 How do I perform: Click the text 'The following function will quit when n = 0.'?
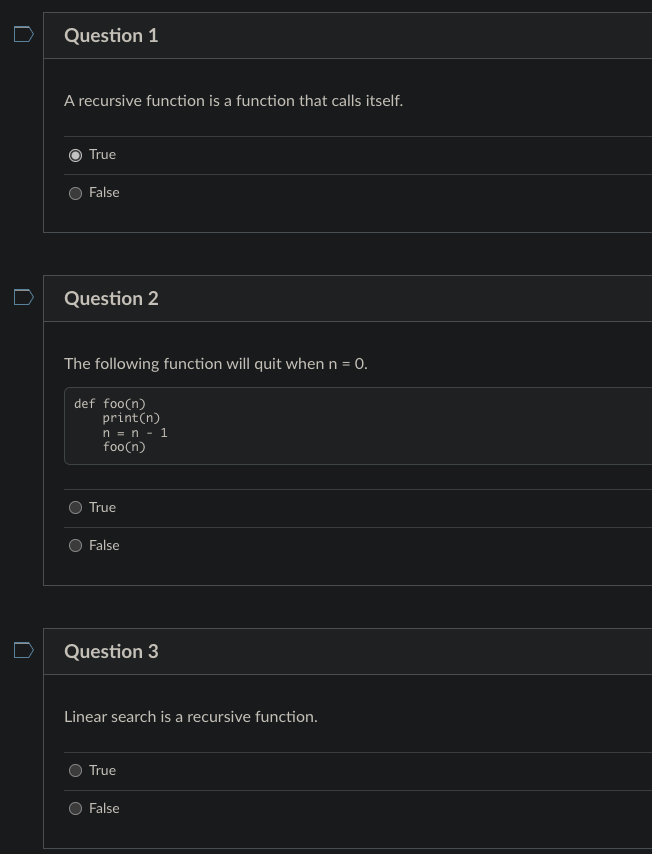[216, 363]
